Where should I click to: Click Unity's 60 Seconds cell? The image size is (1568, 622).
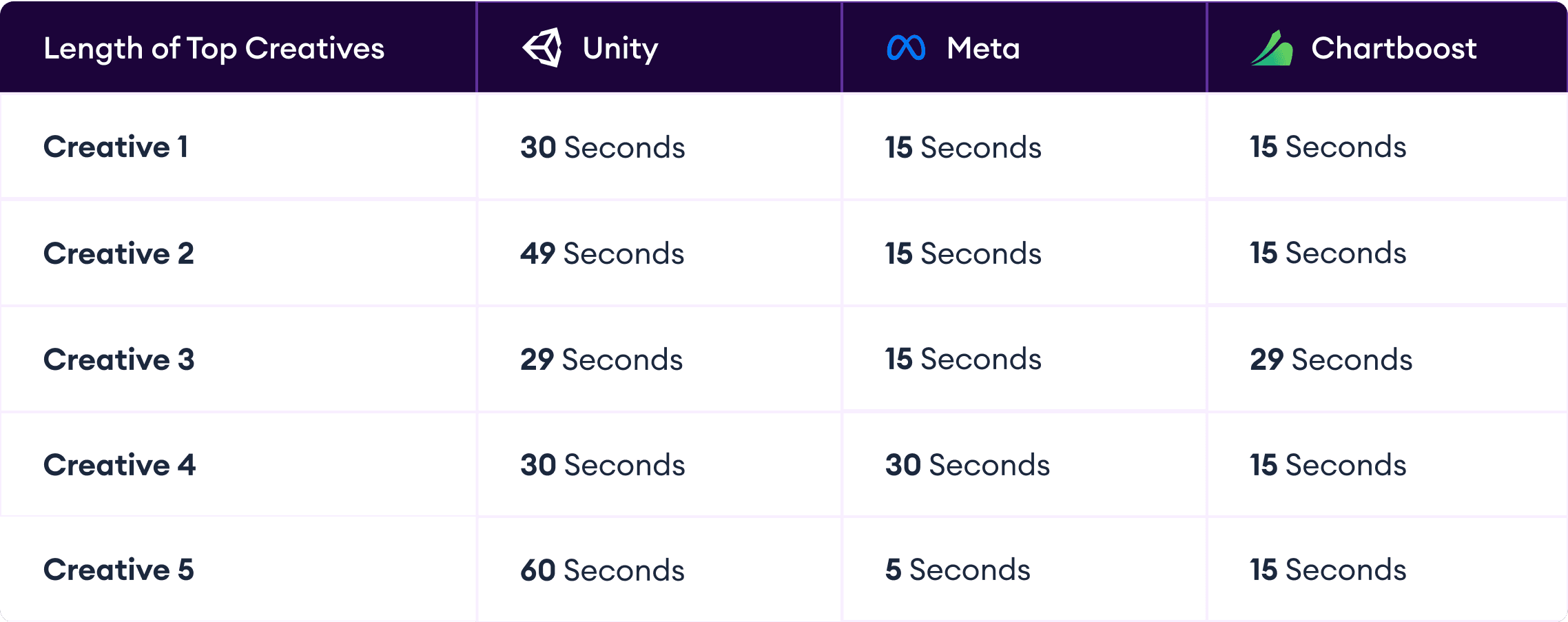click(602, 570)
